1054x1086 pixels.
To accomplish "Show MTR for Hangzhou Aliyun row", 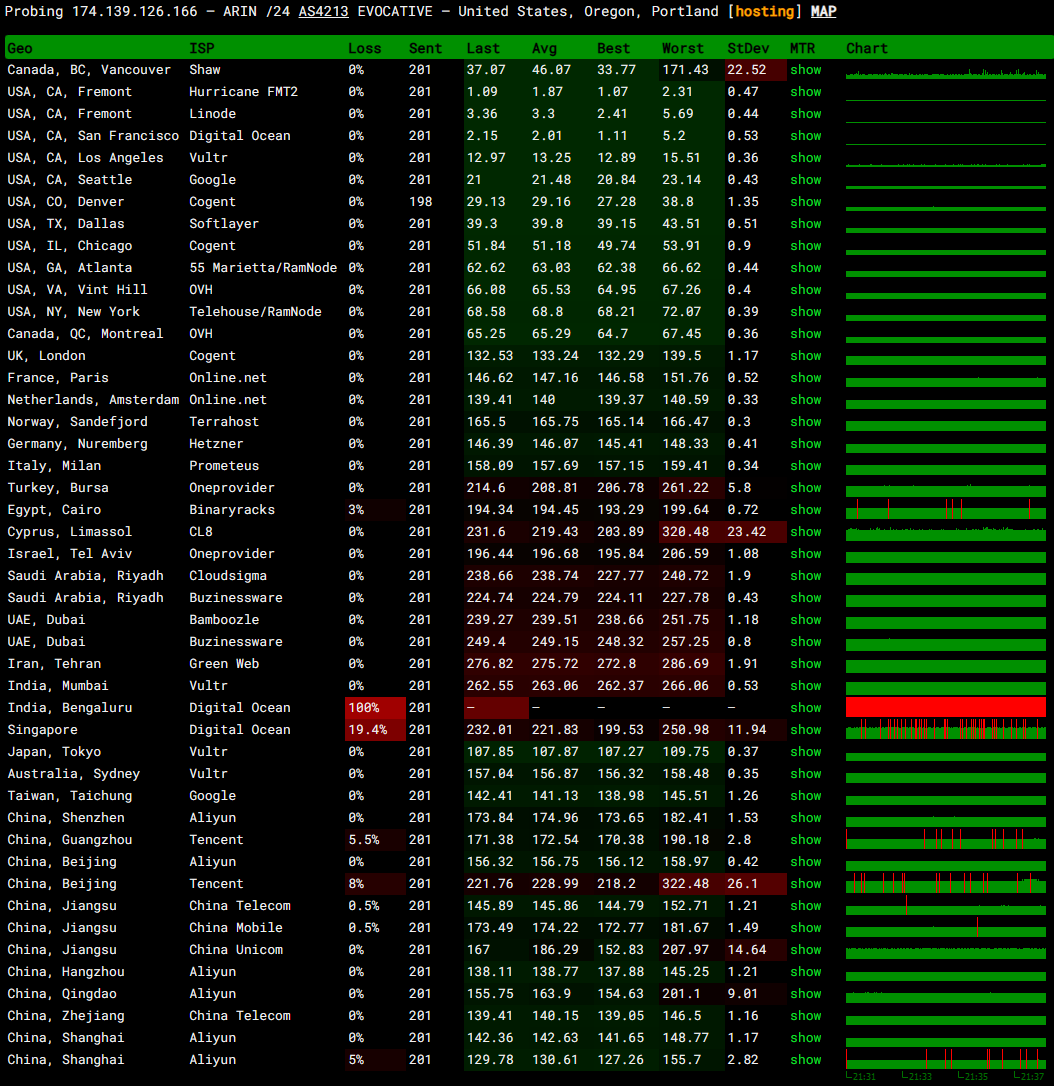I will [x=806, y=972].
